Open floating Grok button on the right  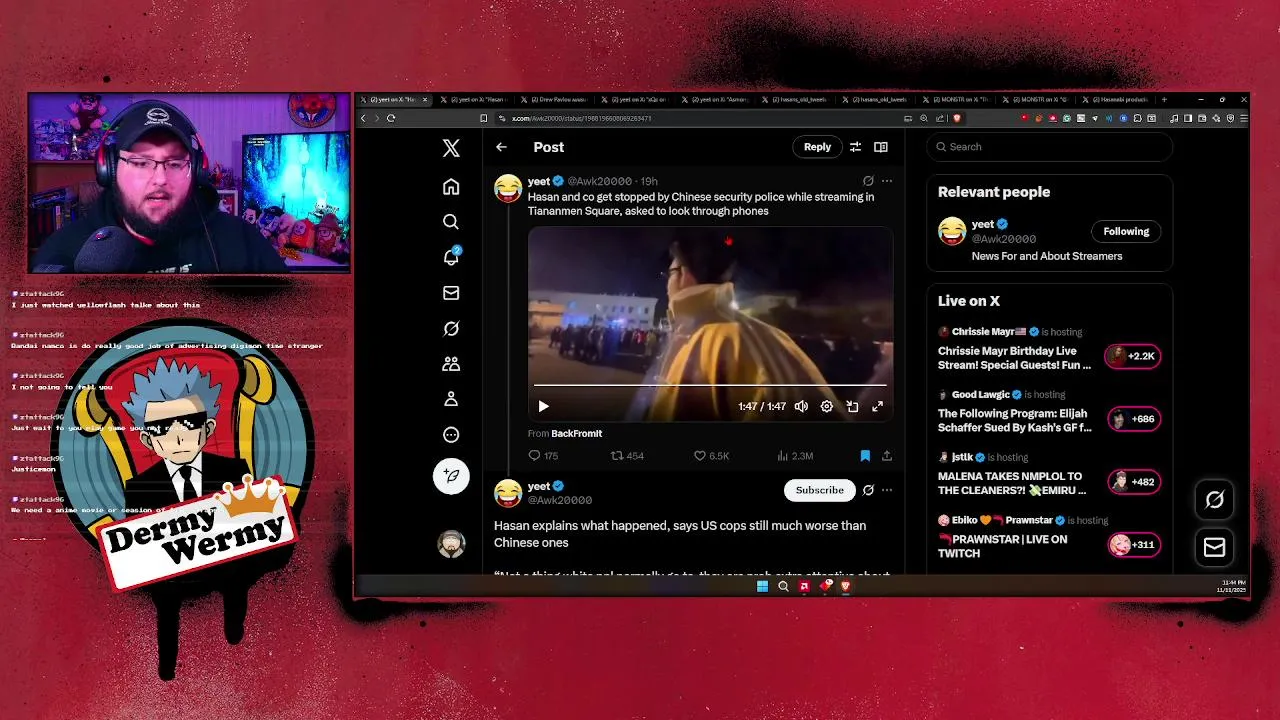pos(1215,500)
